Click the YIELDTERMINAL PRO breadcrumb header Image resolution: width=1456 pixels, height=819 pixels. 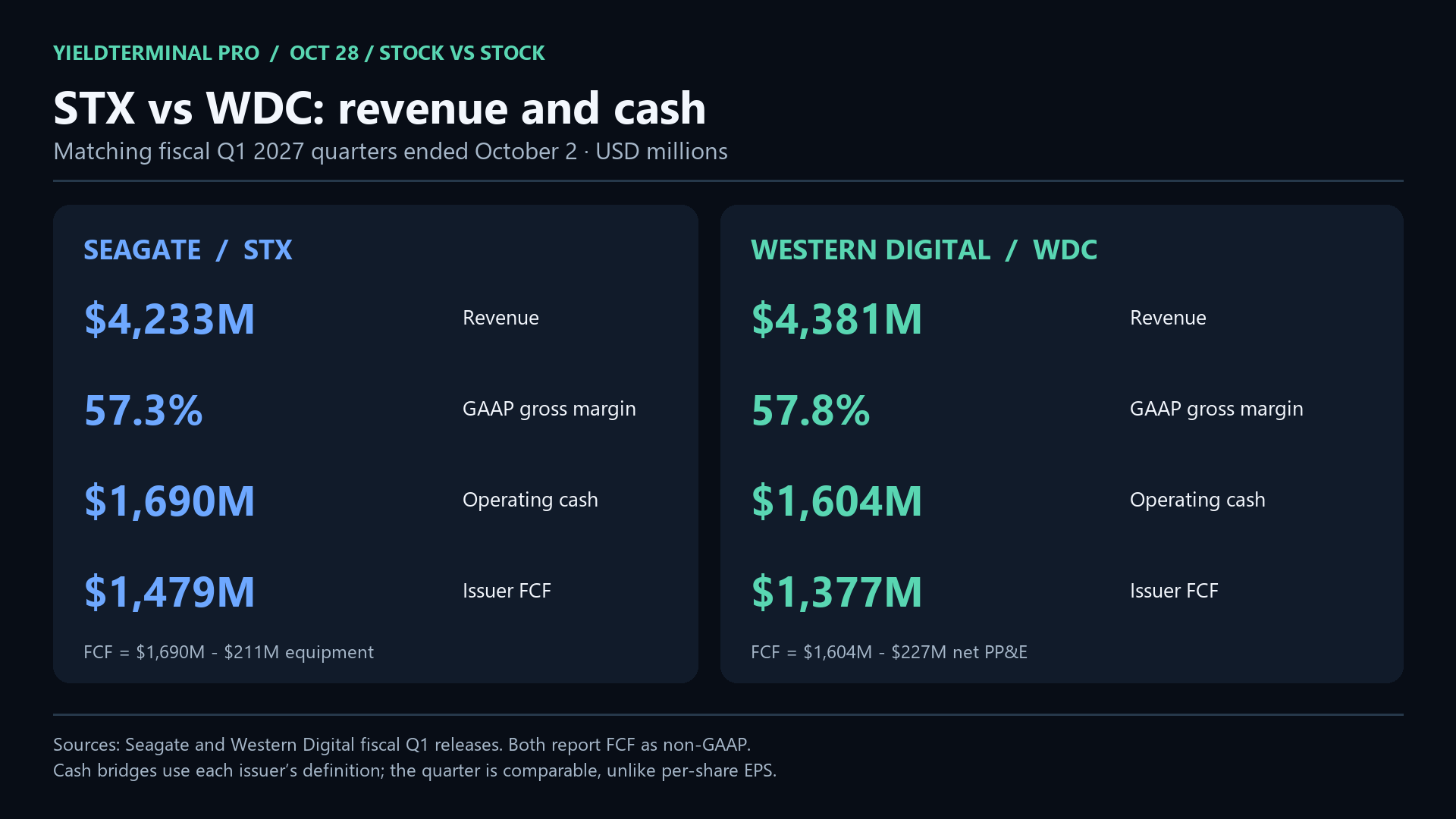point(299,53)
